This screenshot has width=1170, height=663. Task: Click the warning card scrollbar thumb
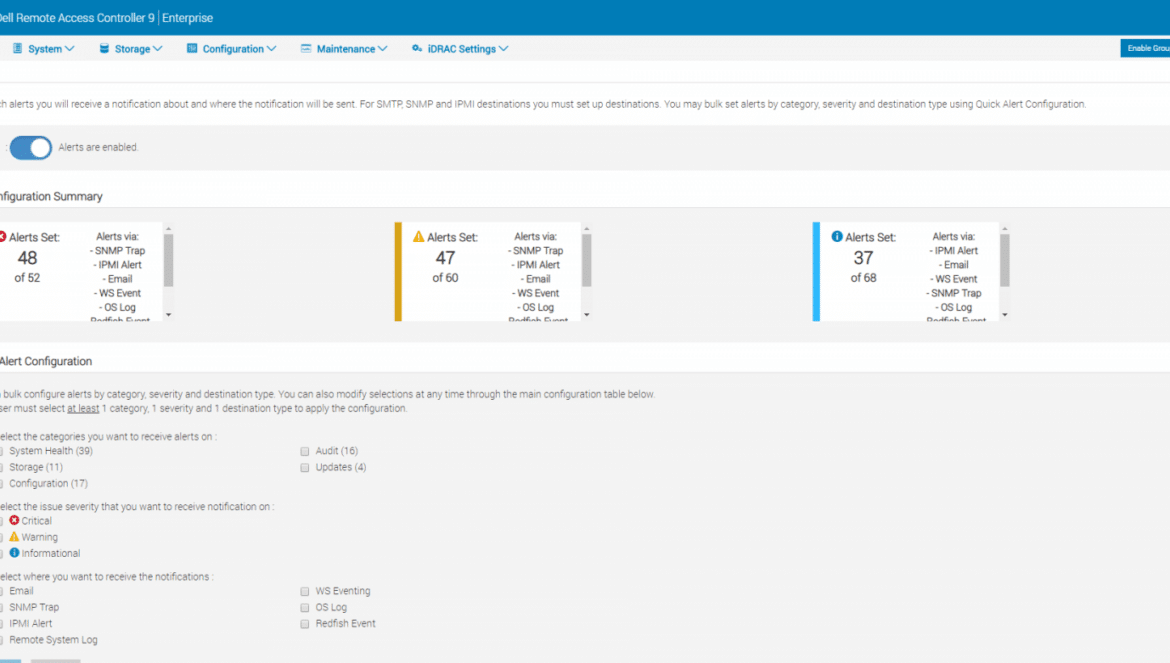pyautogui.click(x=586, y=260)
